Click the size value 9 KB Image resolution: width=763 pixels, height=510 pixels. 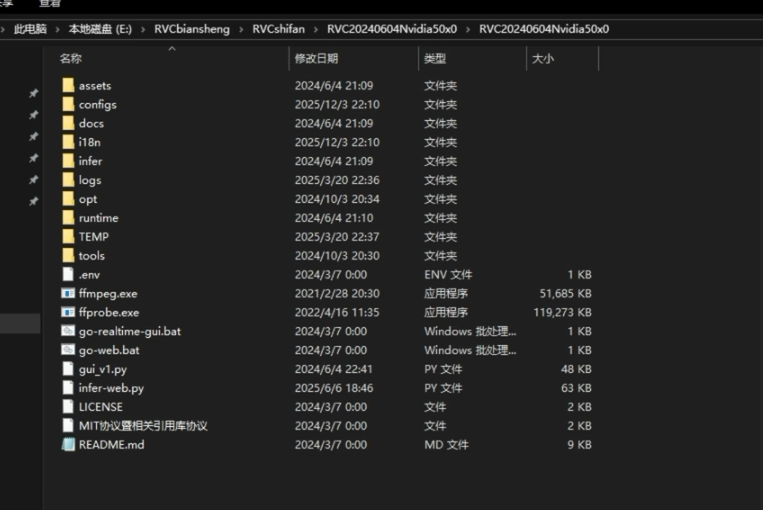pos(579,444)
